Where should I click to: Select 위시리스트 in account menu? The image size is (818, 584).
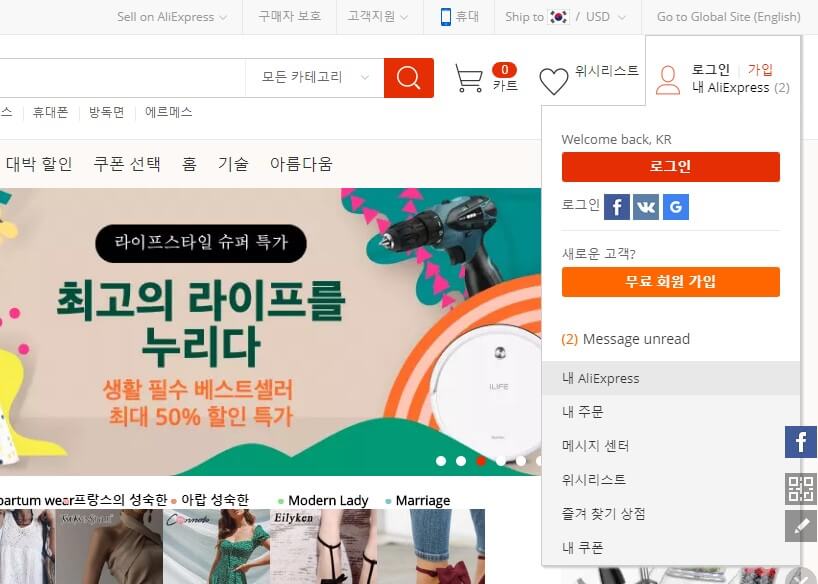670,480
